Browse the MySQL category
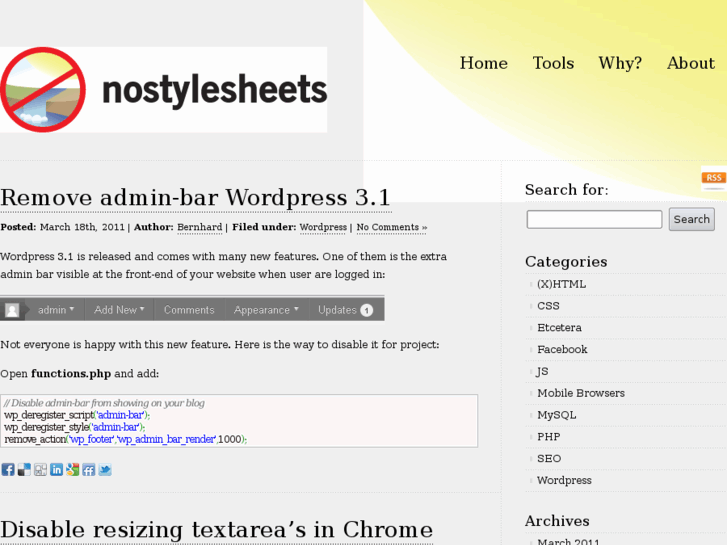The height and width of the screenshot is (545, 727). click(x=556, y=415)
